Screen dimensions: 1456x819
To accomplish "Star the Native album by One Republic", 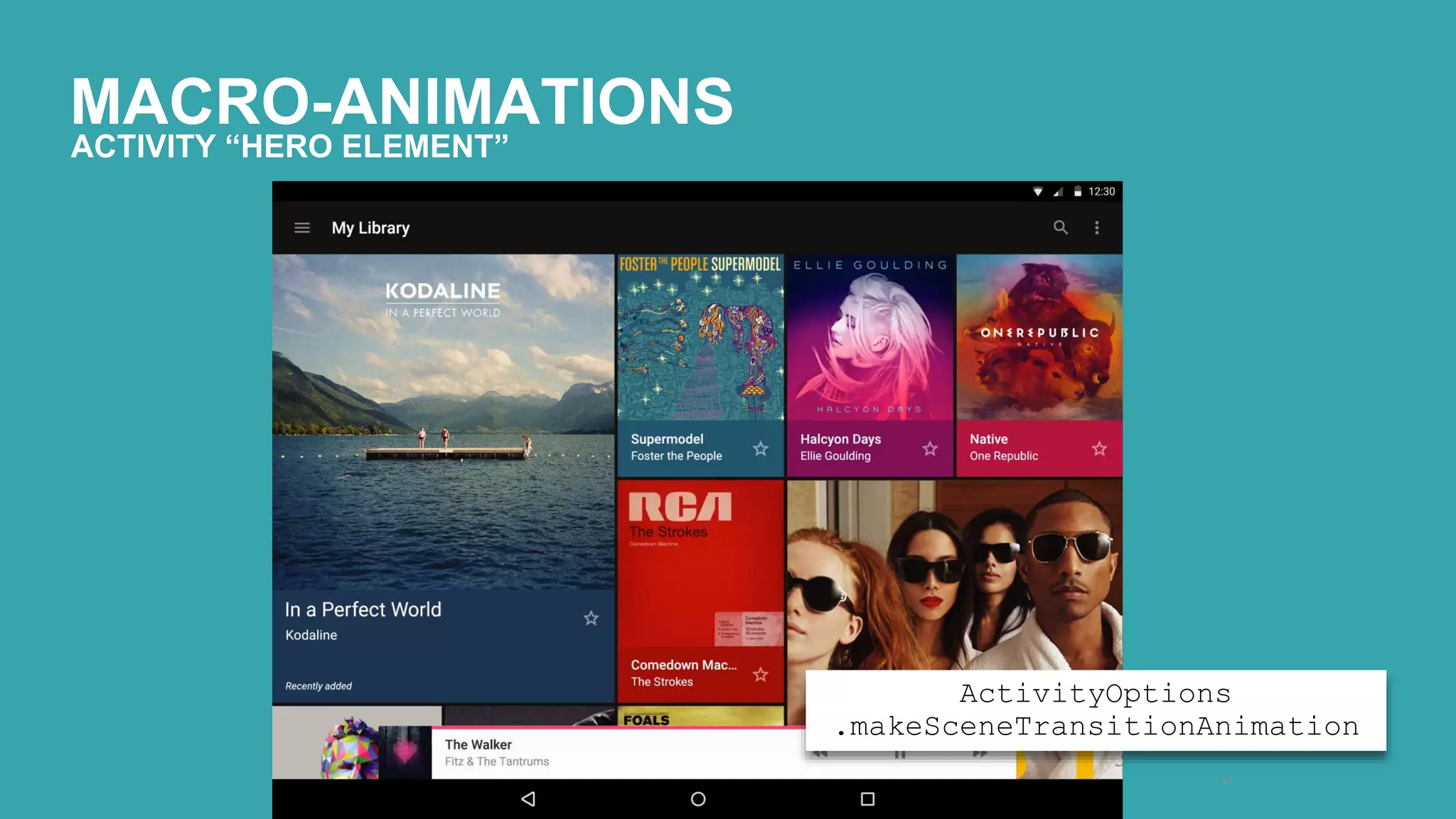I will click(1099, 449).
